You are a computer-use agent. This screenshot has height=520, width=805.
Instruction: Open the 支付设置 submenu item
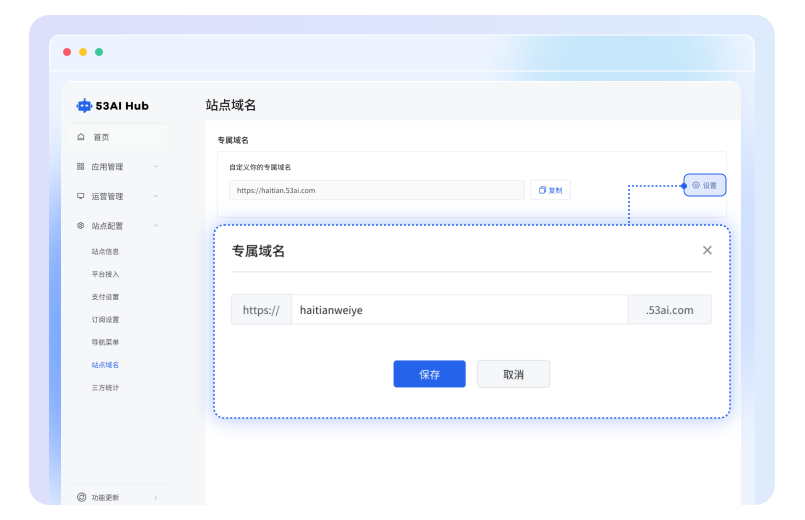(105, 297)
